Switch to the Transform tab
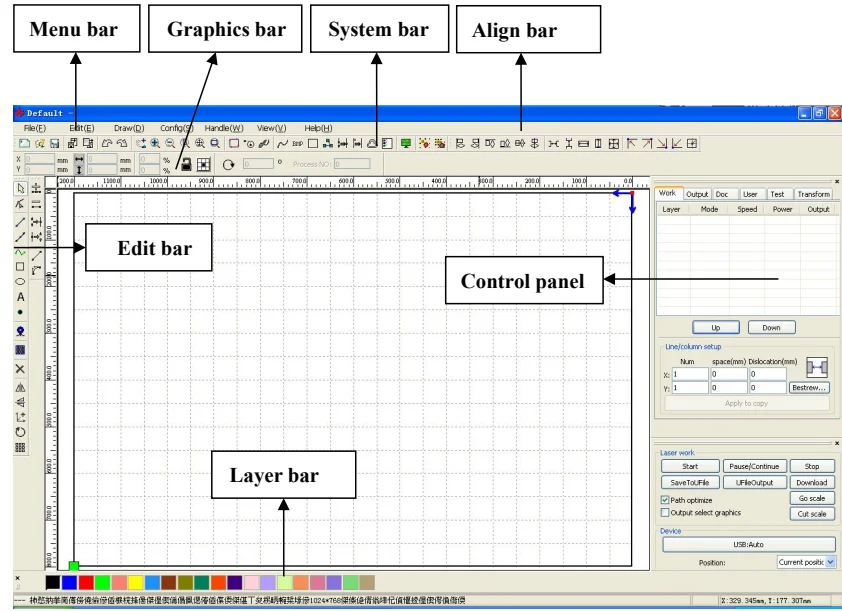This screenshot has height=611, width=842. pos(814,194)
